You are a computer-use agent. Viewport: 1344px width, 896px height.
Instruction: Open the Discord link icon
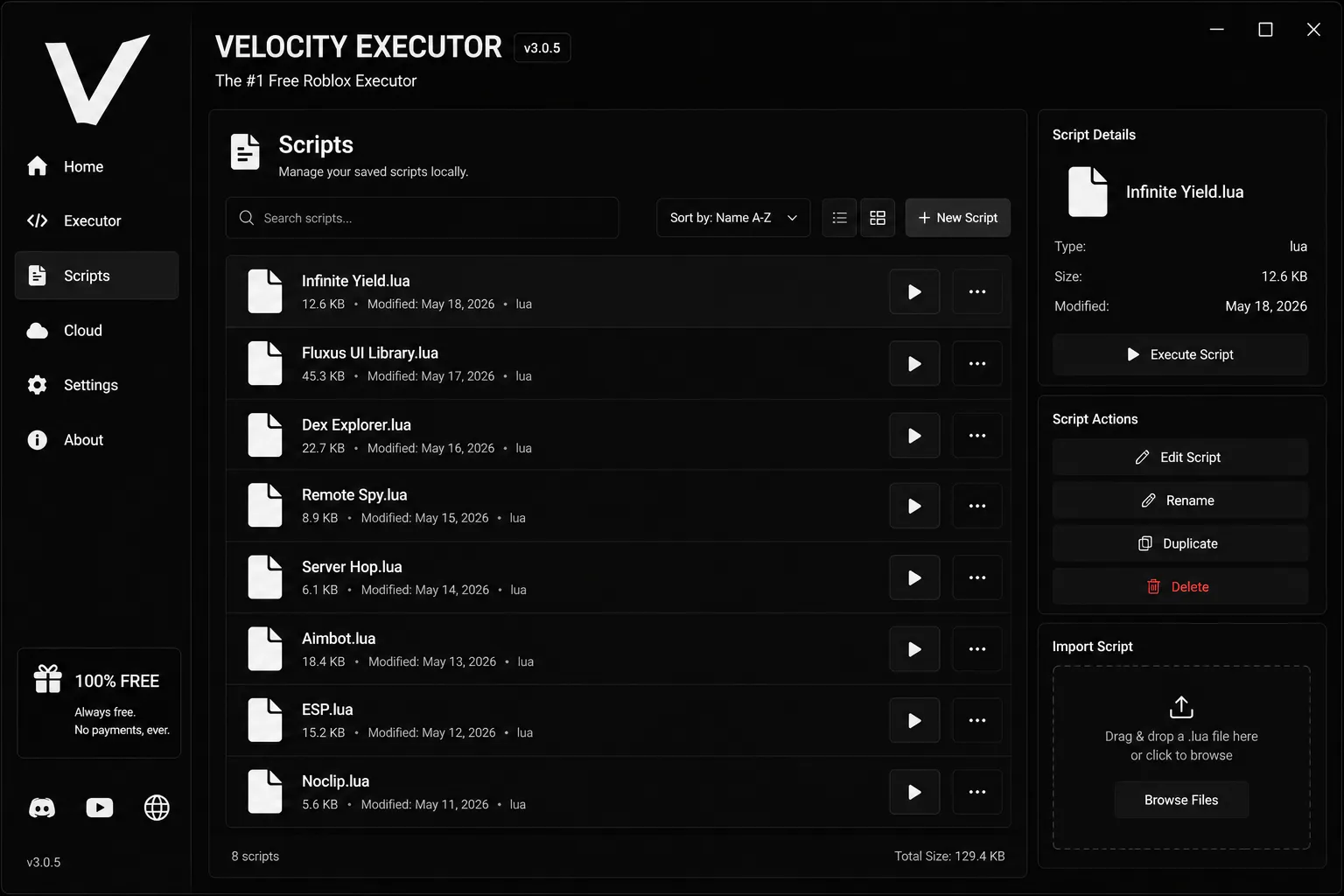pyautogui.click(x=42, y=808)
